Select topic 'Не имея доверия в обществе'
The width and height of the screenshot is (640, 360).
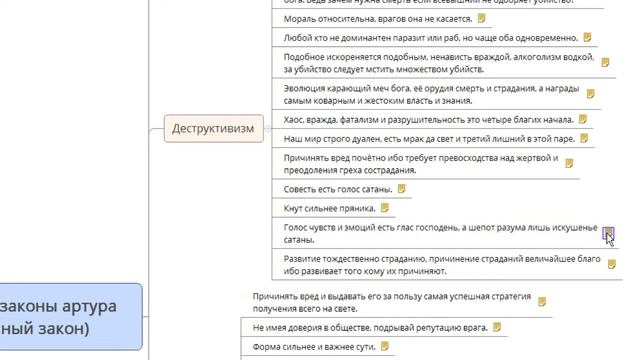[370, 328]
